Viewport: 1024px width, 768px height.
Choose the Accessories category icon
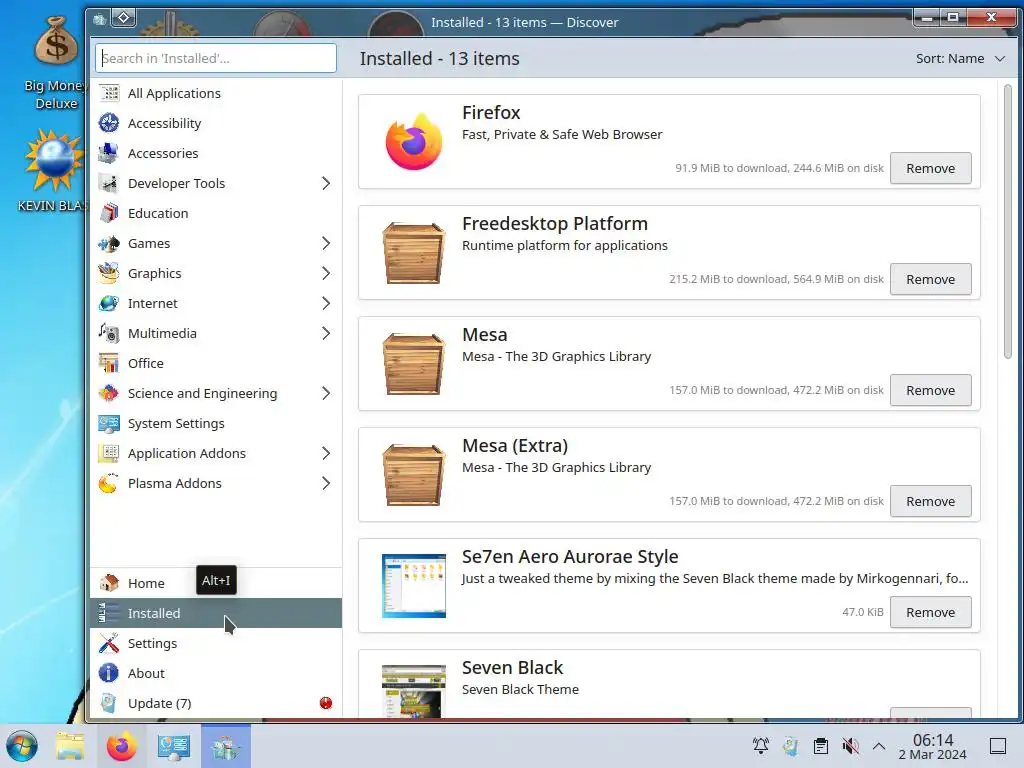tap(109, 153)
